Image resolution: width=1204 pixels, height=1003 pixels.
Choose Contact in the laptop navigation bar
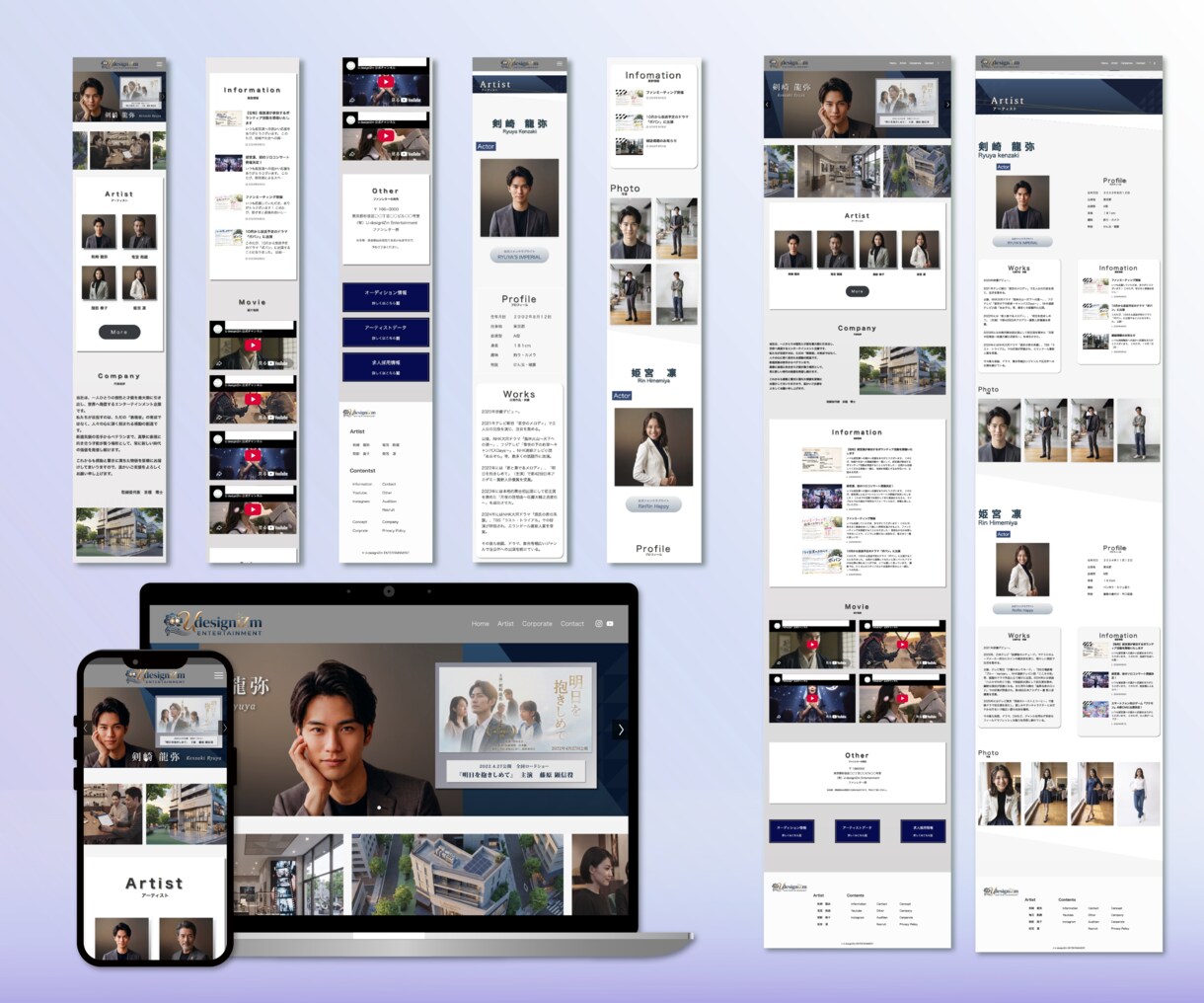pyautogui.click(x=572, y=624)
